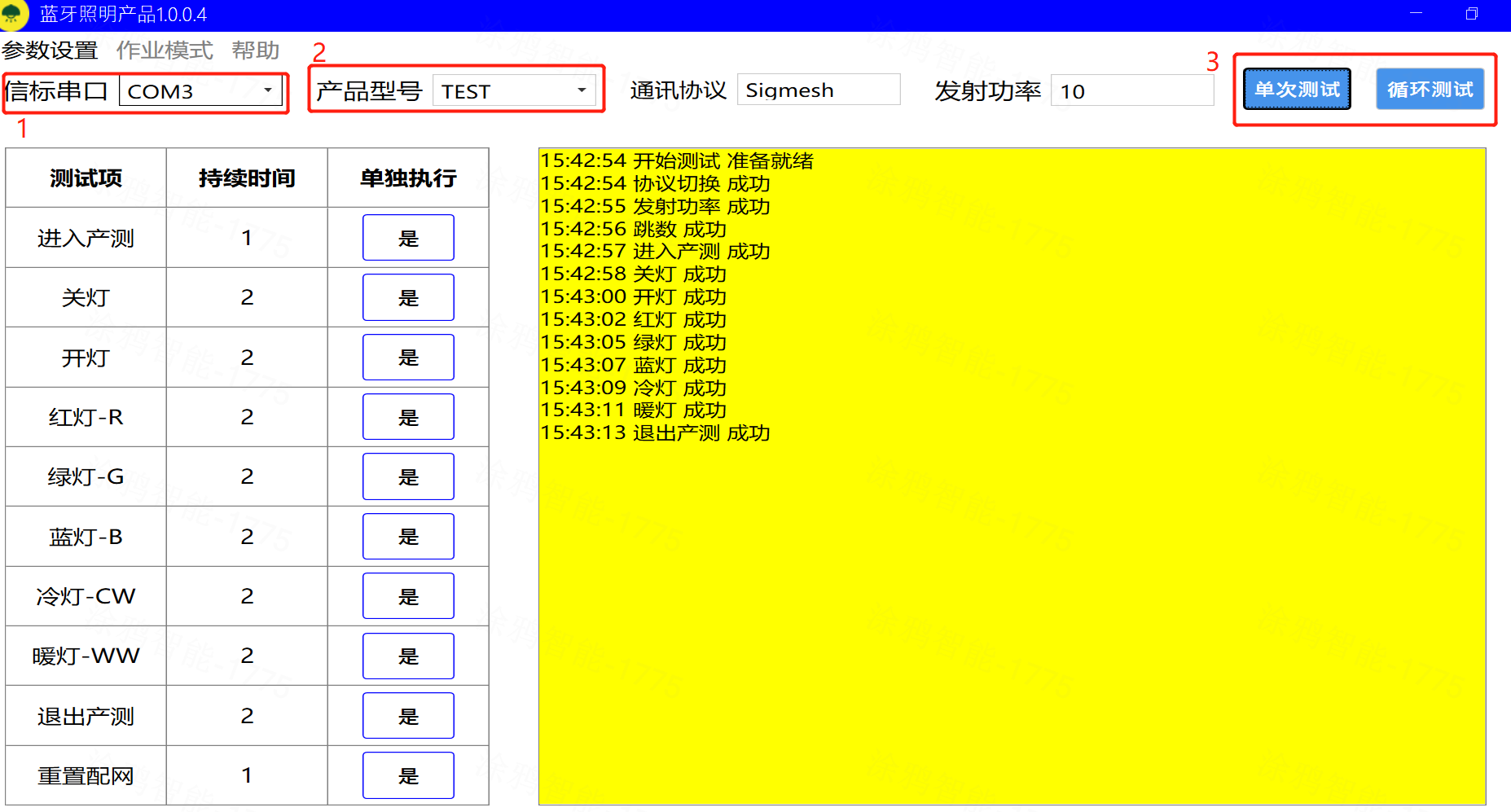
Task: Select the 测试项 column header
Action: (86, 178)
